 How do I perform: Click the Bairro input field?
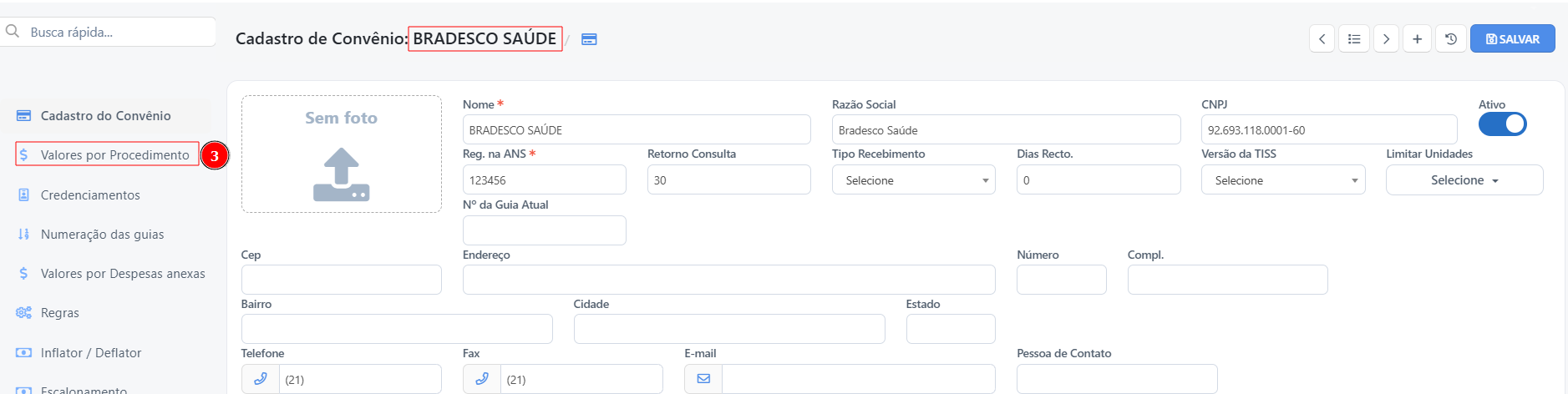click(397, 329)
